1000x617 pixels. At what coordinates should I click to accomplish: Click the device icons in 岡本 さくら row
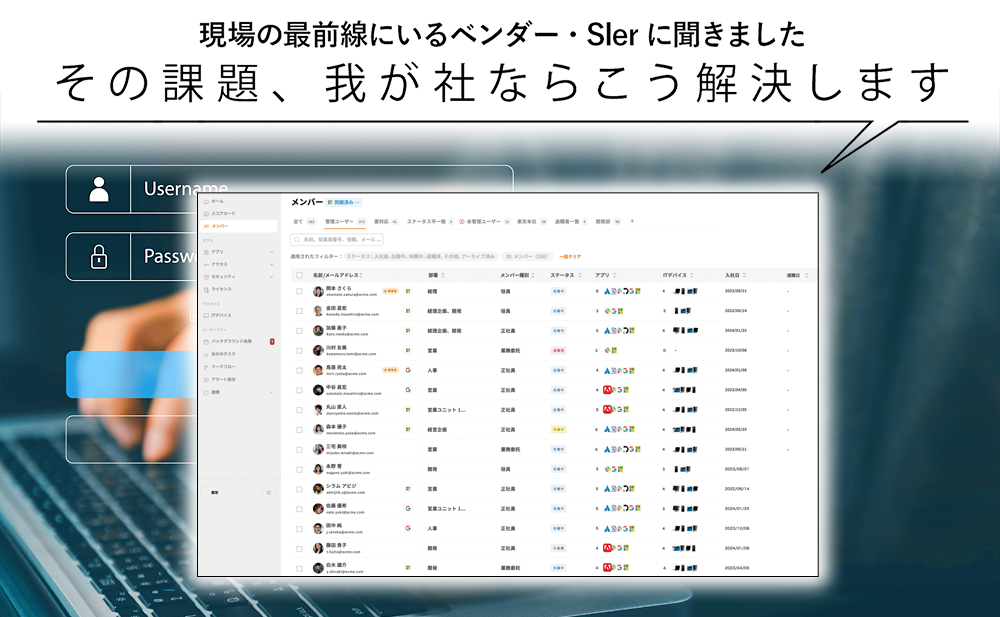[686, 291]
